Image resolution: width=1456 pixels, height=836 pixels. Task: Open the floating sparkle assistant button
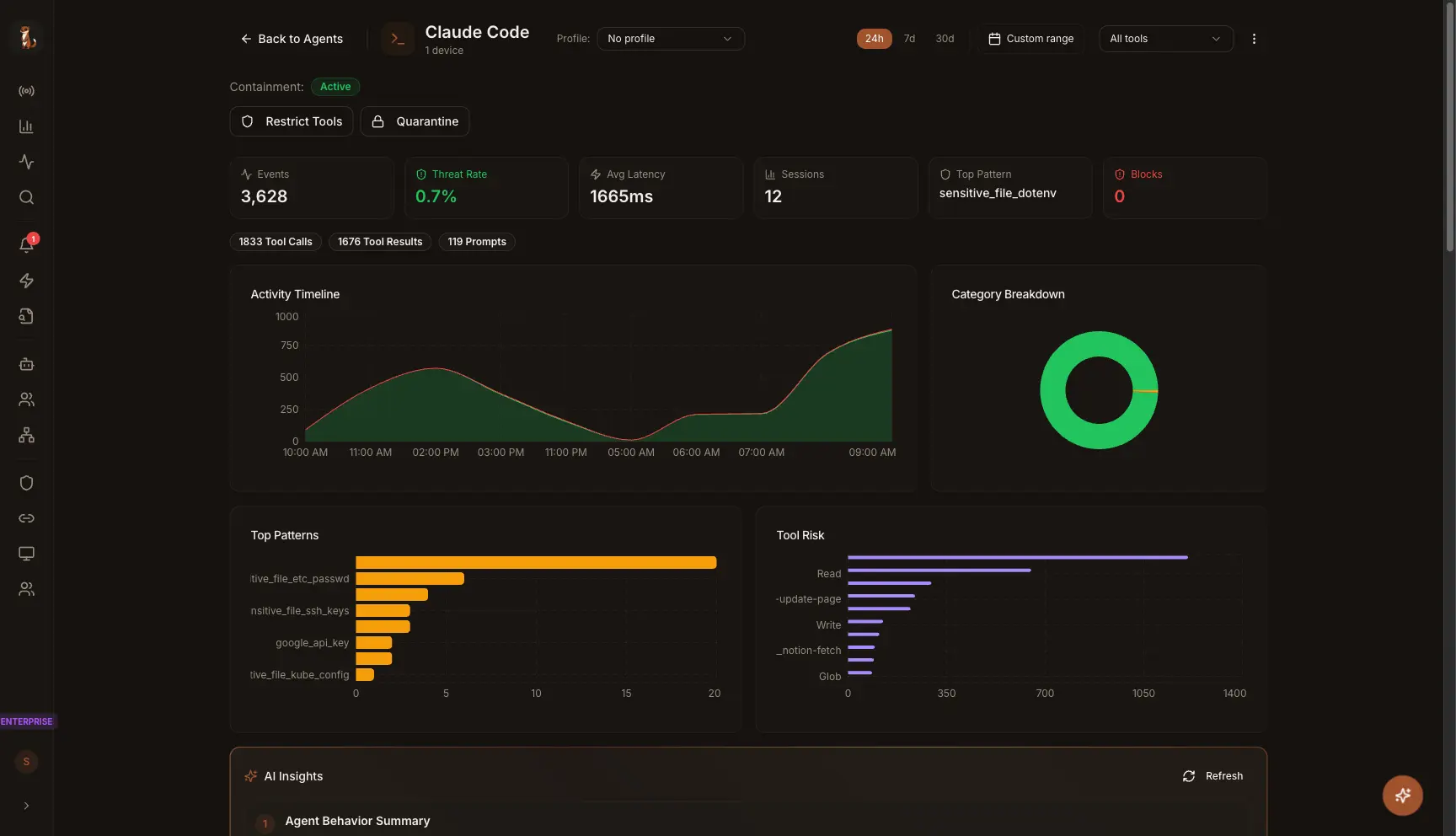click(1402, 796)
